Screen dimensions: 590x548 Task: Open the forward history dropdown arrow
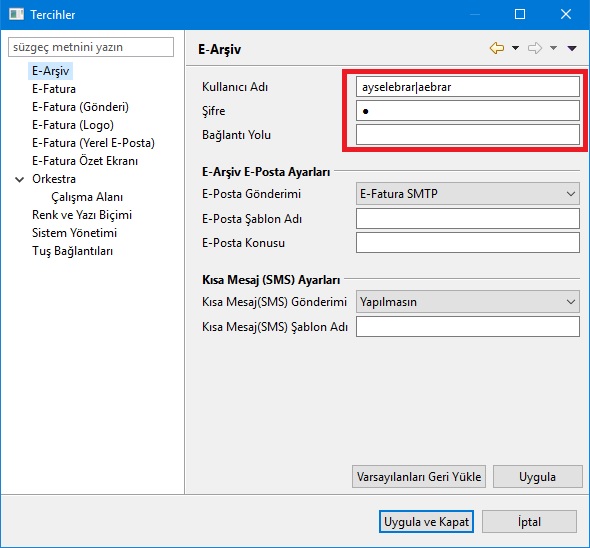pyautogui.click(x=553, y=48)
